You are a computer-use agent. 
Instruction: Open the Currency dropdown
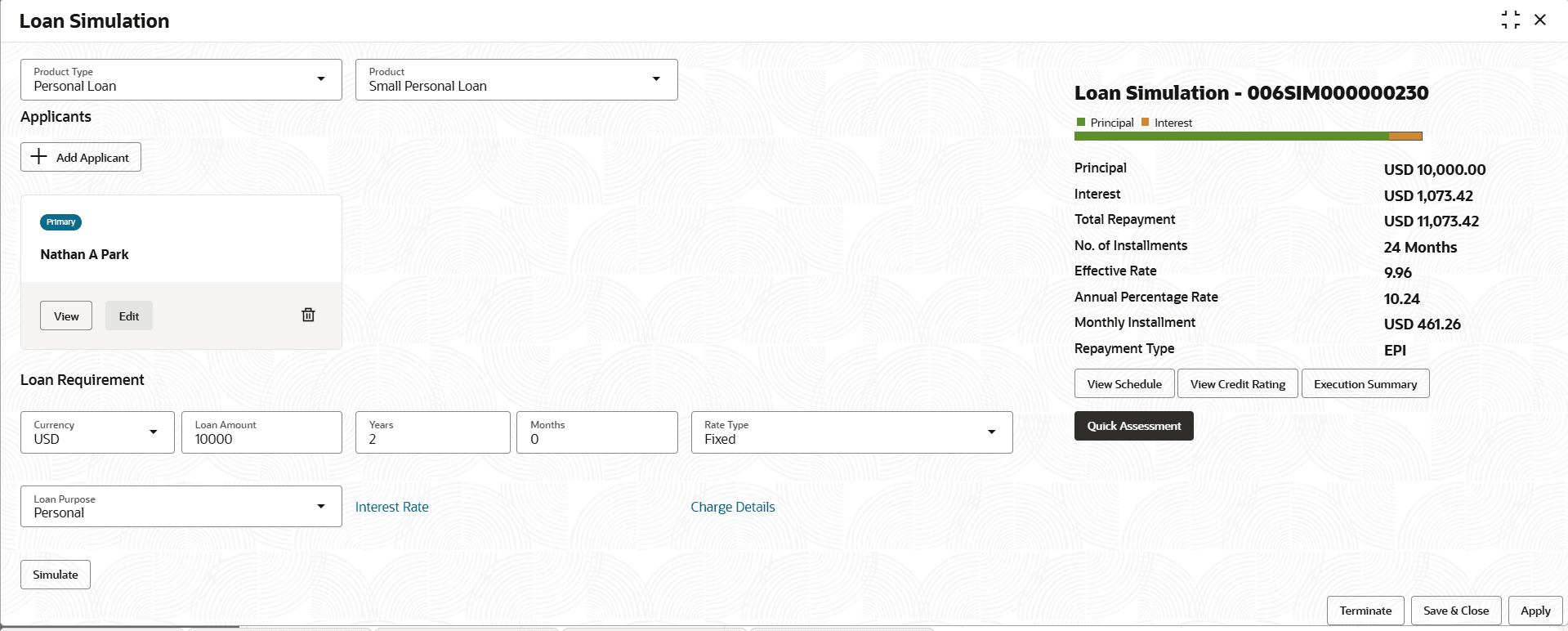[153, 432]
